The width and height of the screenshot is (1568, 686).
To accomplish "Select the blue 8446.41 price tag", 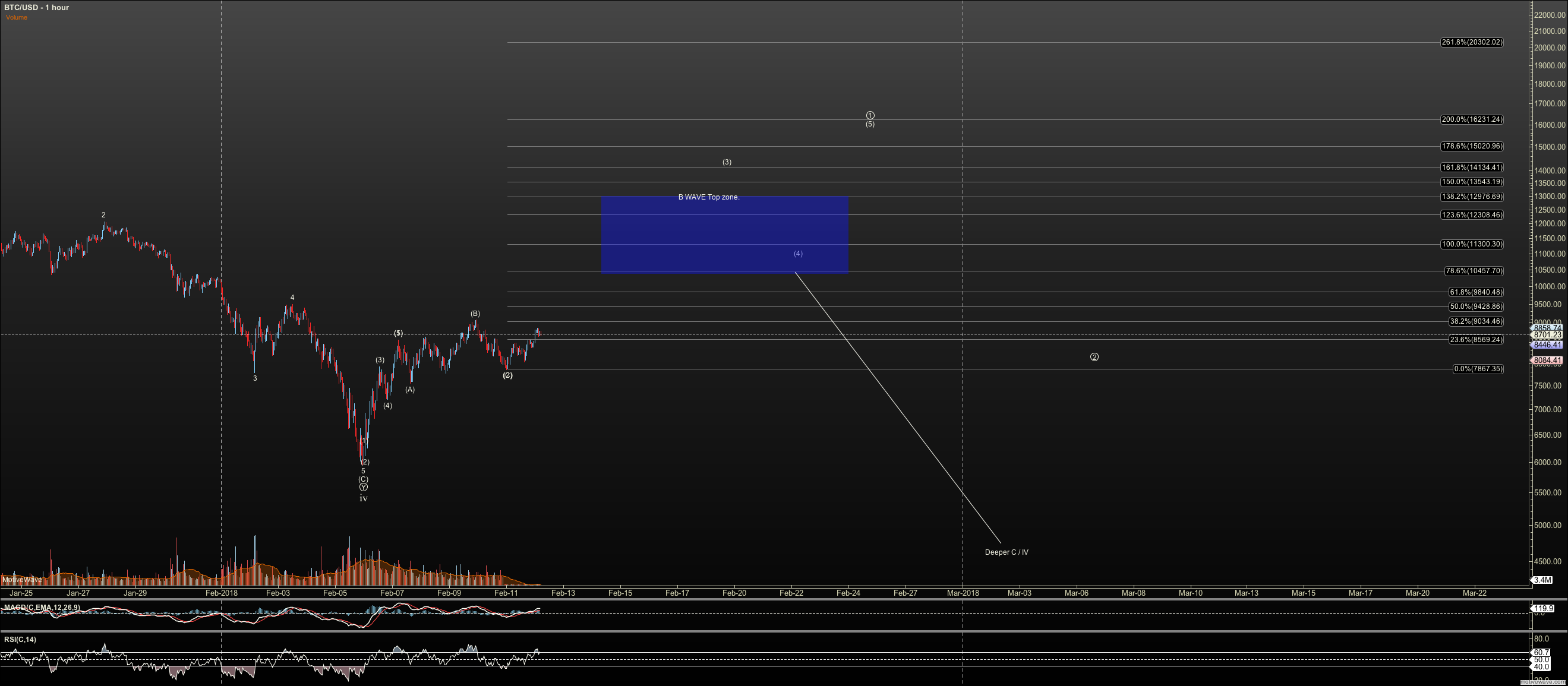I will point(1548,345).
